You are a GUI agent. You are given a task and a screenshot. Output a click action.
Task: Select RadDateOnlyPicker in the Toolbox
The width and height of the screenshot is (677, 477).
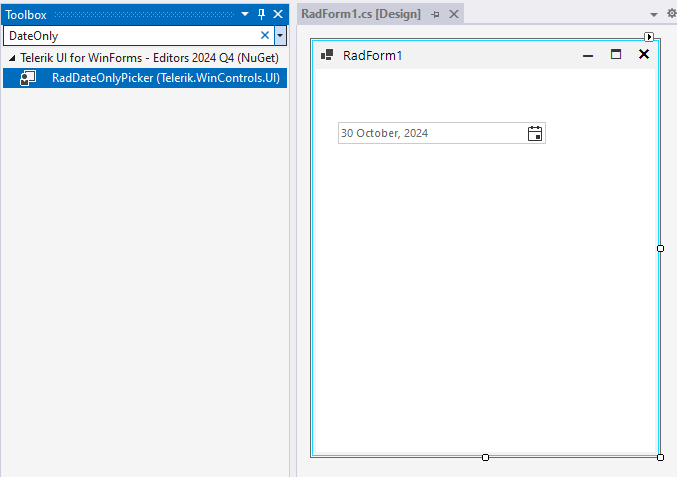pyautogui.click(x=145, y=78)
